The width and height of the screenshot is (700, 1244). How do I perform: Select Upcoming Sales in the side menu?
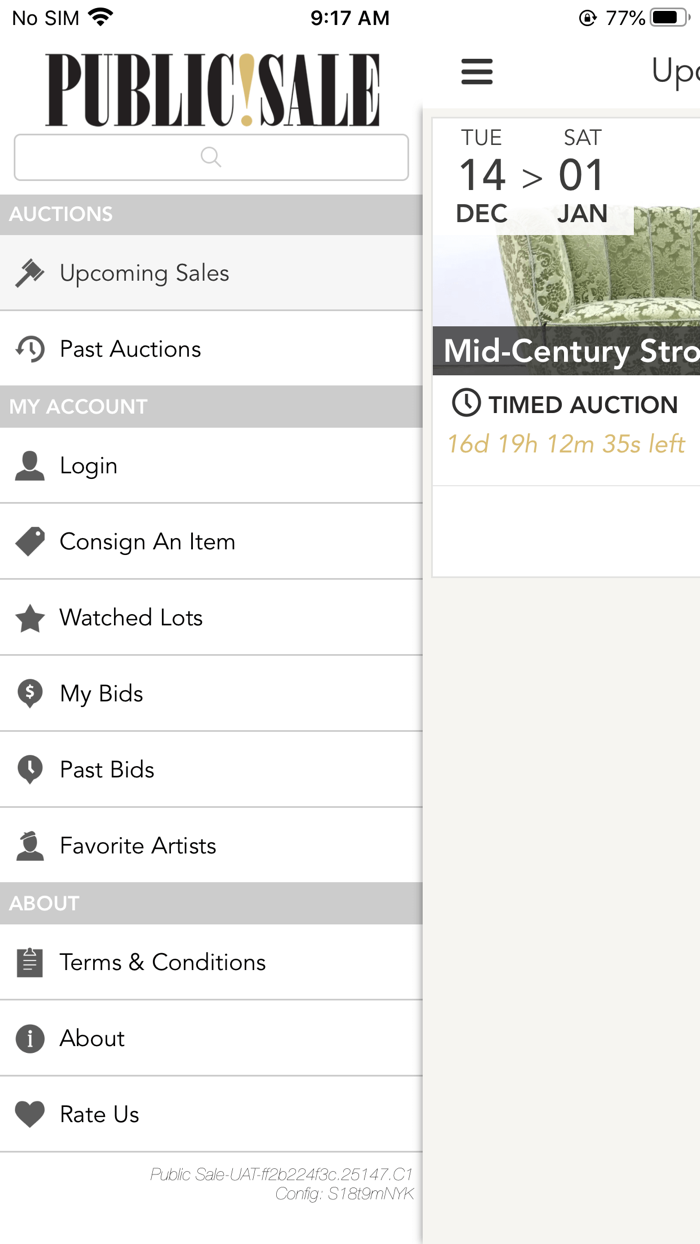click(x=144, y=273)
